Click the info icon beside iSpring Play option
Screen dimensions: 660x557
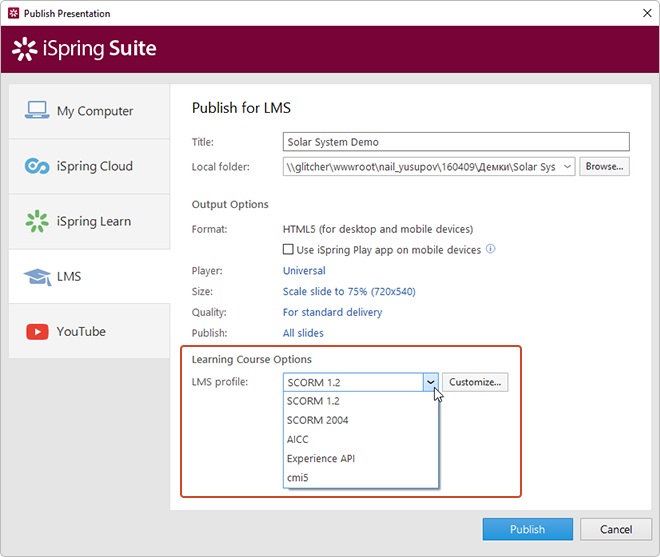490,249
